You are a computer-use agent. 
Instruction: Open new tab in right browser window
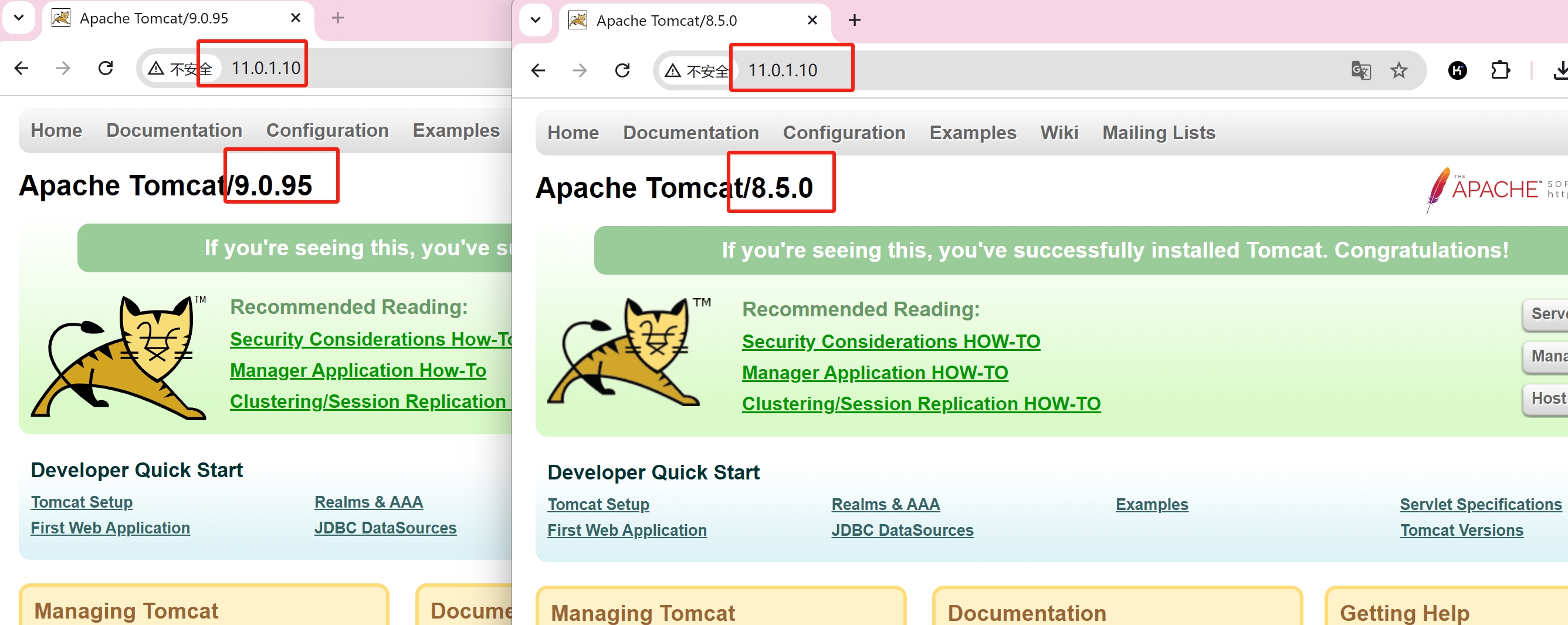coord(855,20)
